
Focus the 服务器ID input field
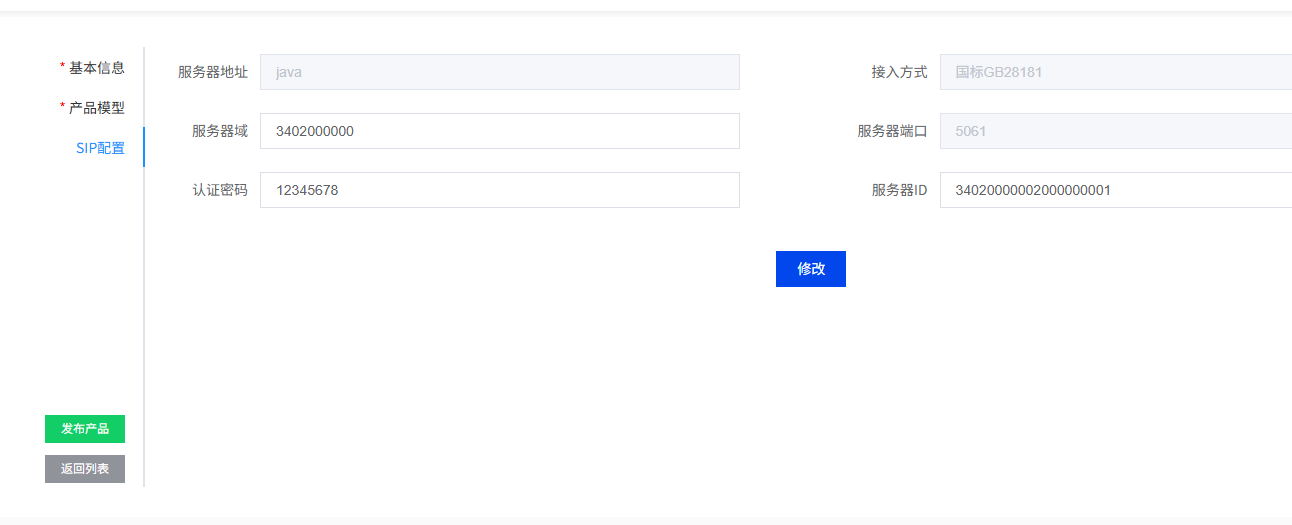[1115, 190]
